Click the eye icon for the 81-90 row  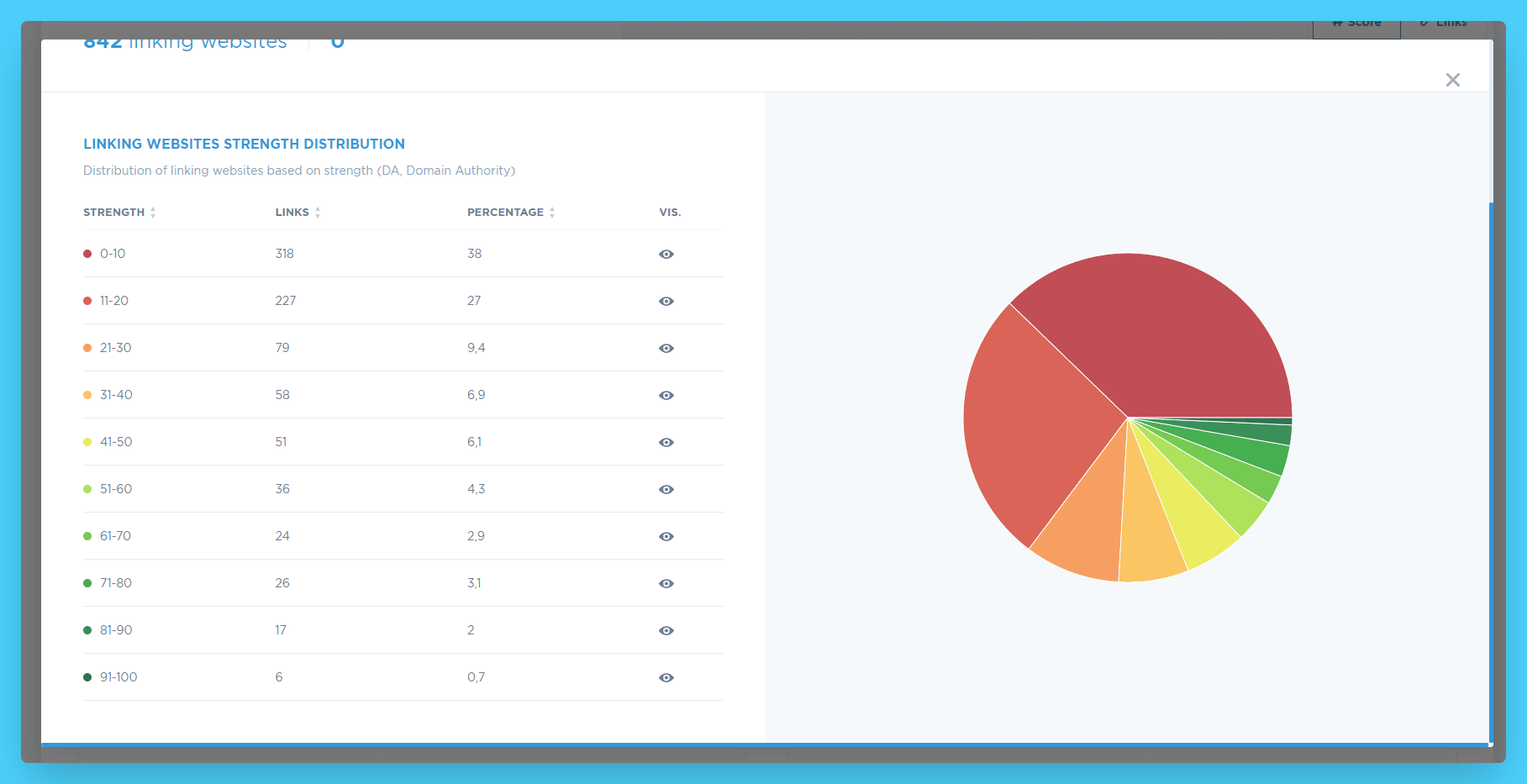666,630
